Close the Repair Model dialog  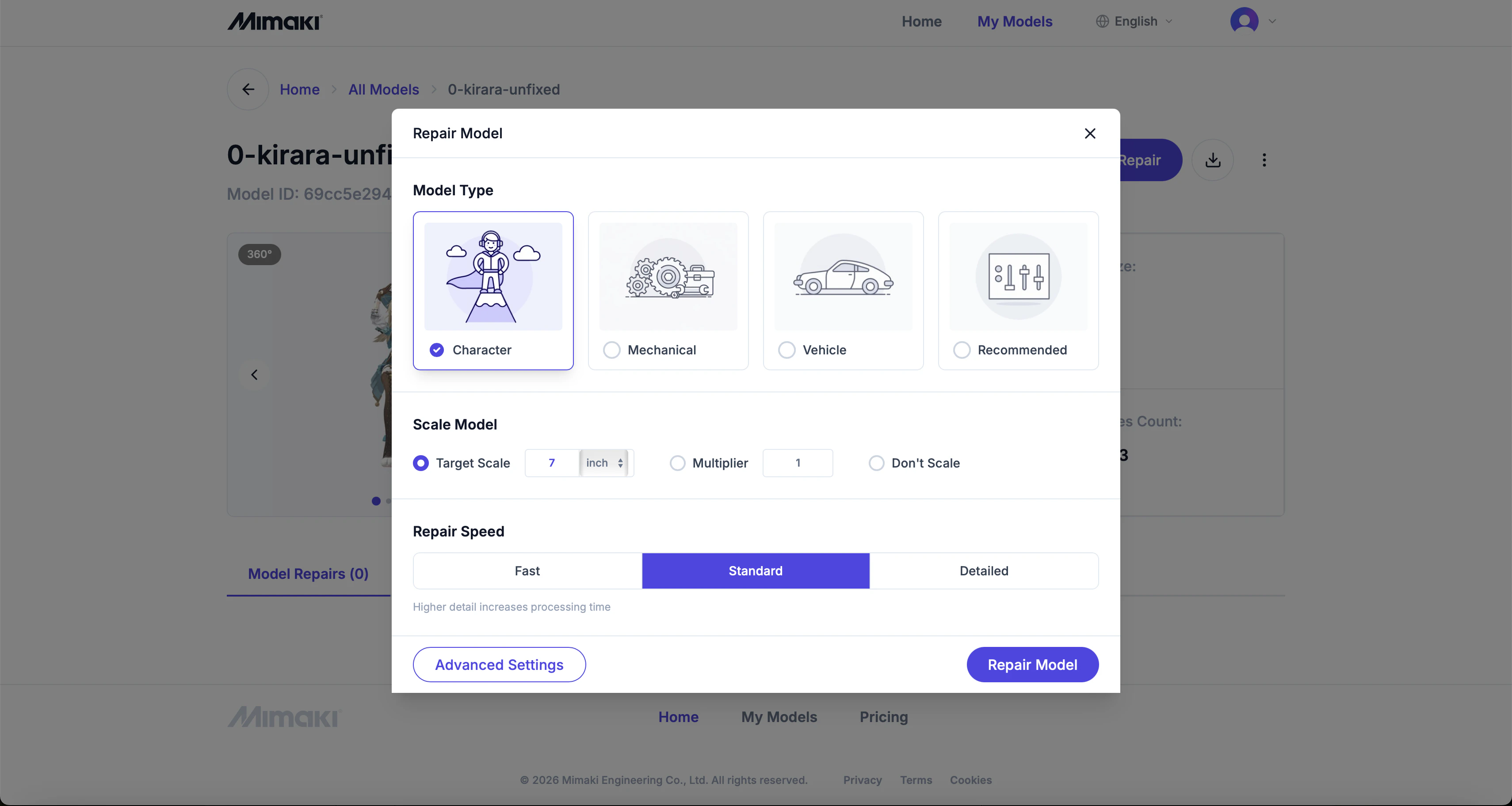click(x=1089, y=134)
